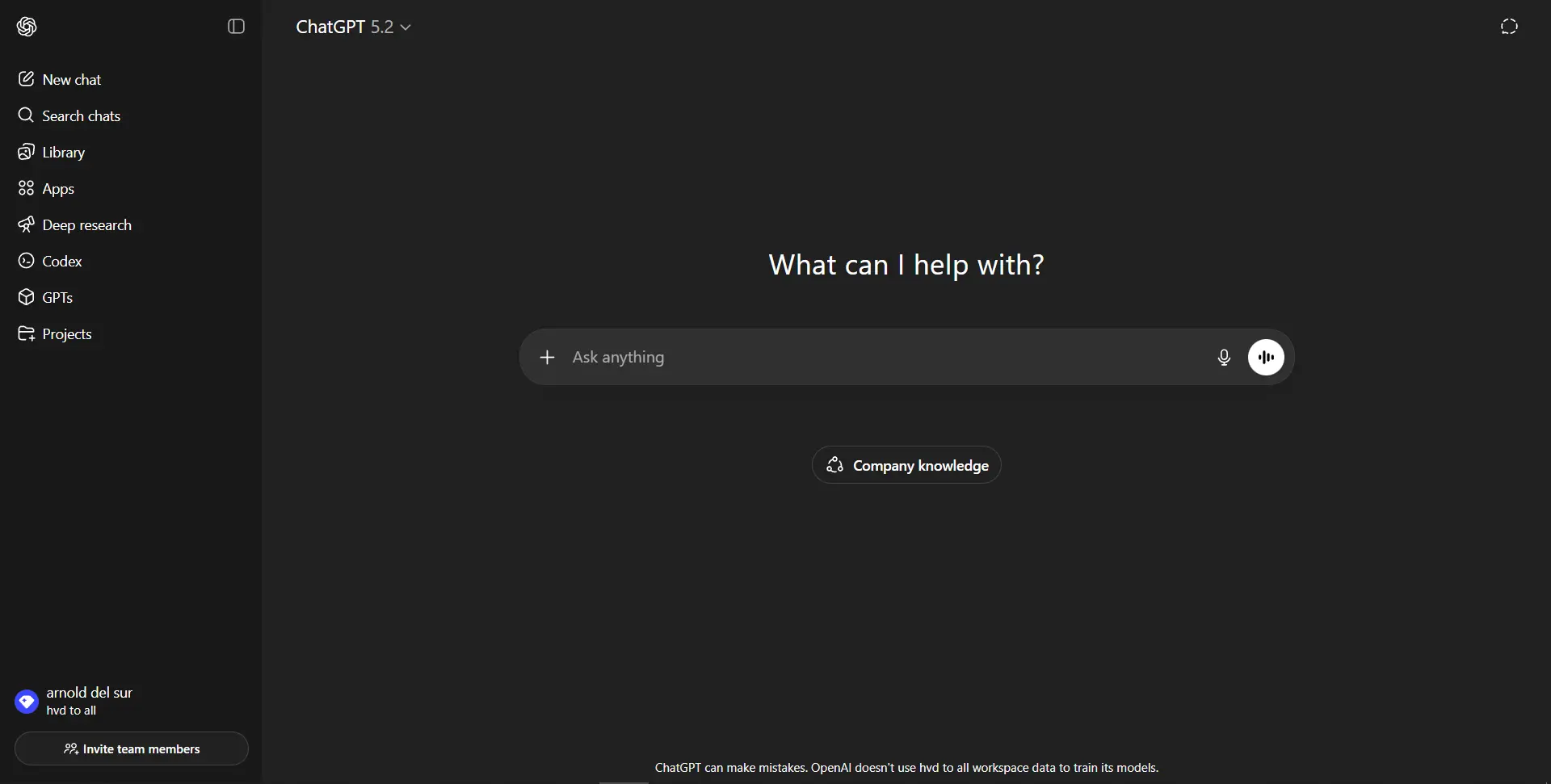Open Search chats

pos(131,115)
